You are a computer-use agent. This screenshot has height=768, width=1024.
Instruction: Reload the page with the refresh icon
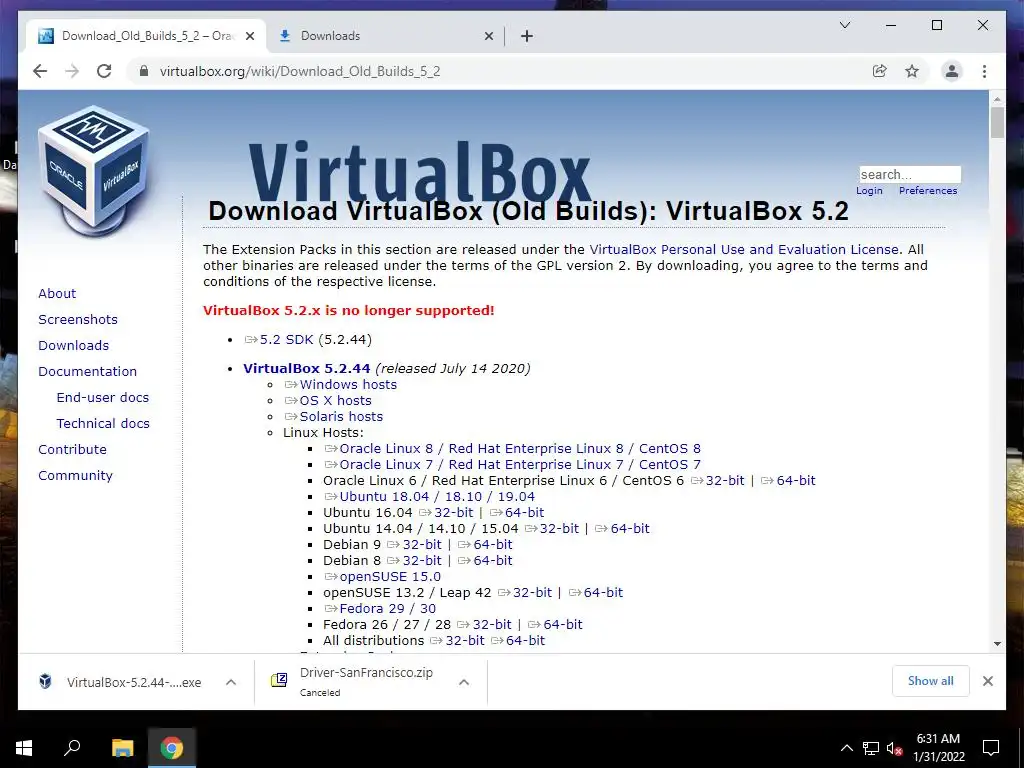[104, 71]
